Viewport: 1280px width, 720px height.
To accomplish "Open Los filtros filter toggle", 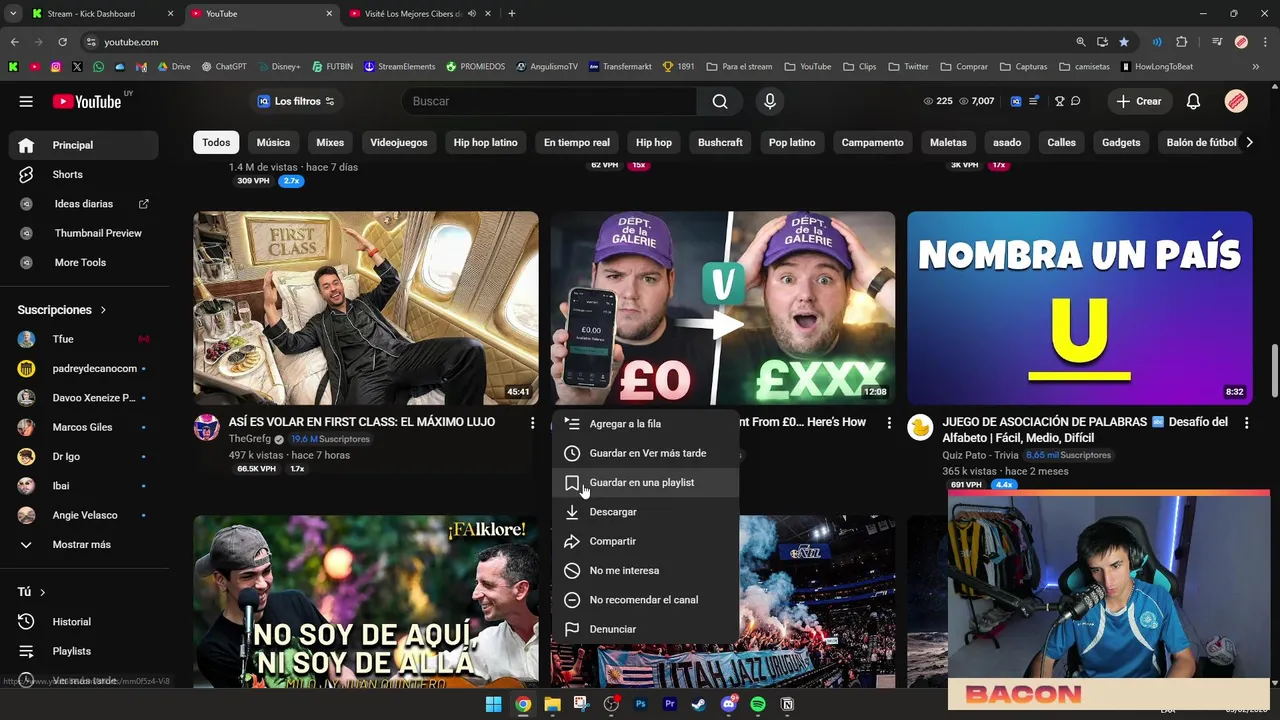I will 296,101.
